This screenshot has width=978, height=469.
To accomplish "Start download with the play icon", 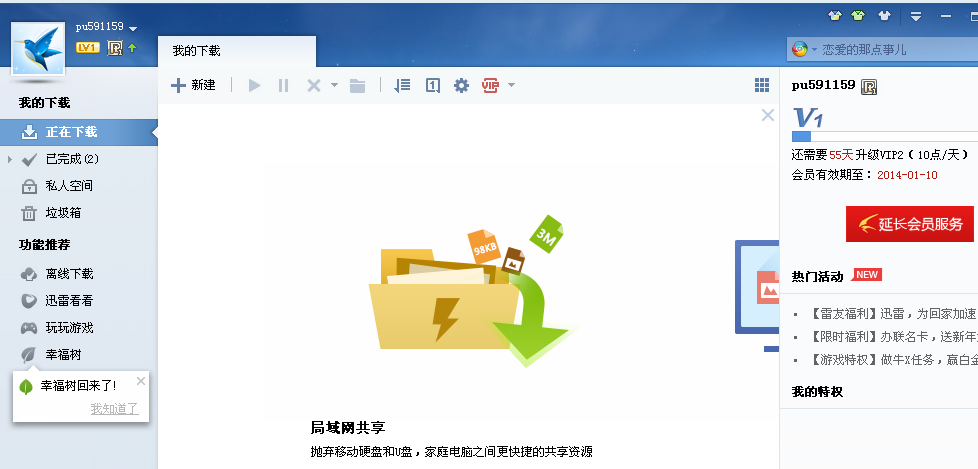I will pyautogui.click(x=254, y=85).
